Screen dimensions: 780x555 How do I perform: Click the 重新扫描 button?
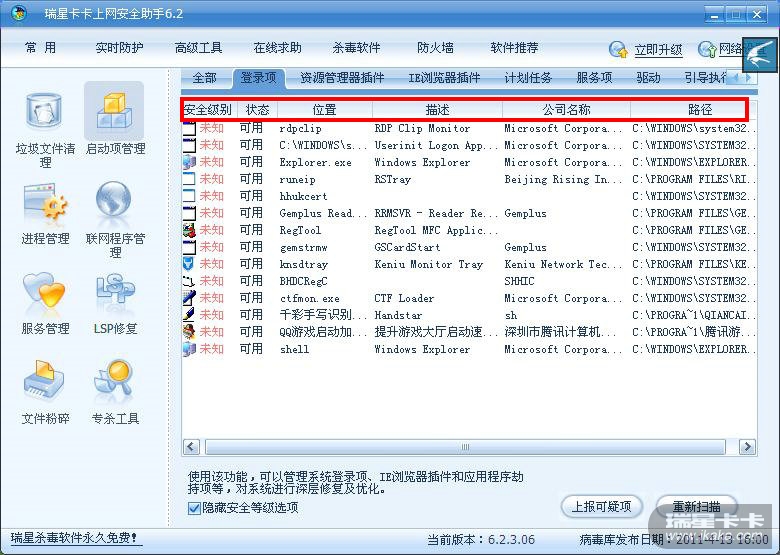click(696, 507)
